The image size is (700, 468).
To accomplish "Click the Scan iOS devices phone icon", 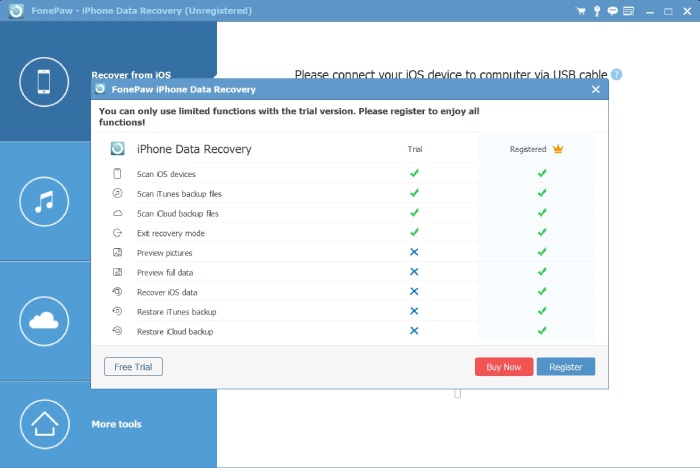I will (x=117, y=174).
